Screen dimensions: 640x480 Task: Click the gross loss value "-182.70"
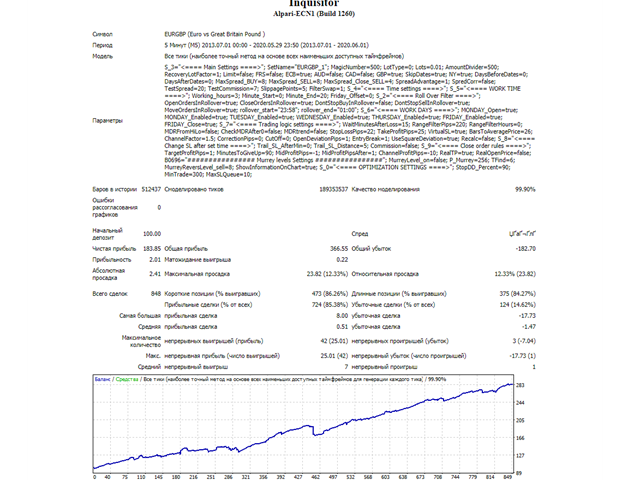[525, 249]
